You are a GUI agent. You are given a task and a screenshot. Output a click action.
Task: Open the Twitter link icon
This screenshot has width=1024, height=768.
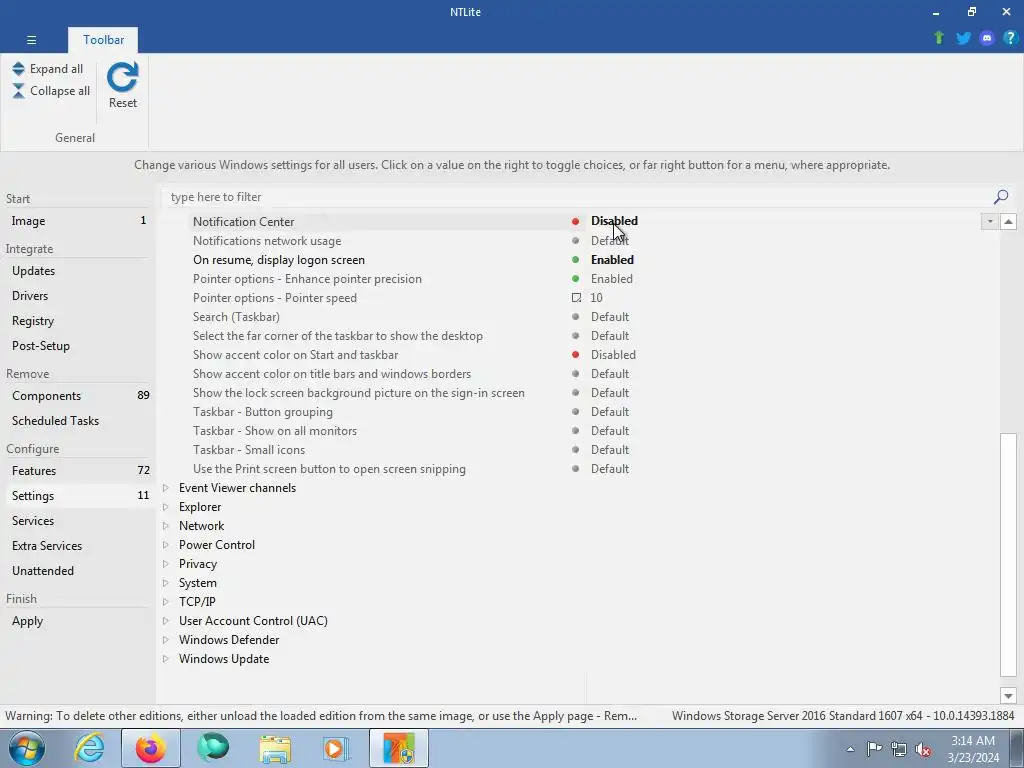pos(963,38)
